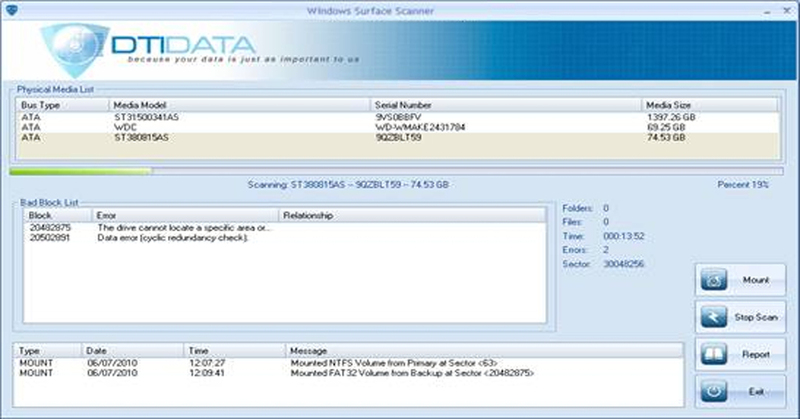The image size is (800, 419).
Task: Click the Block column header
Action: tap(58, 215)
